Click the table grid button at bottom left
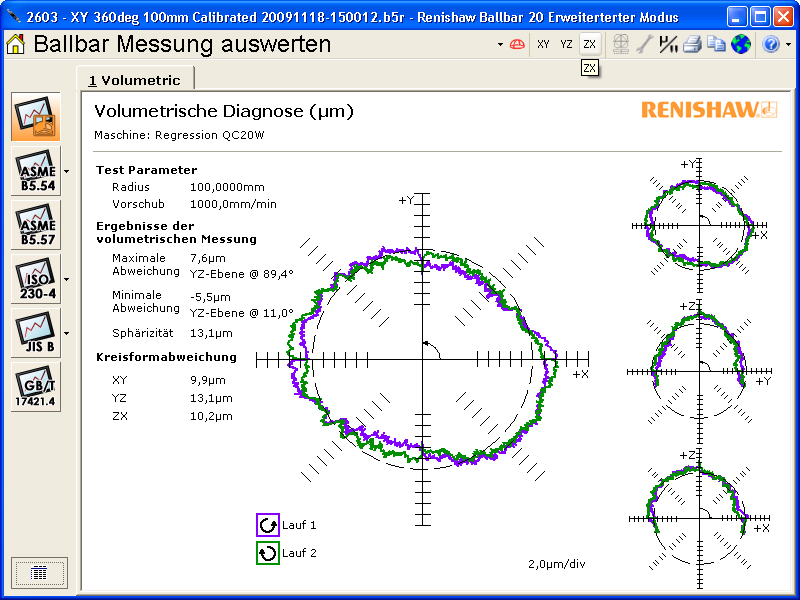Screen dimensions: 800x600 40,572
